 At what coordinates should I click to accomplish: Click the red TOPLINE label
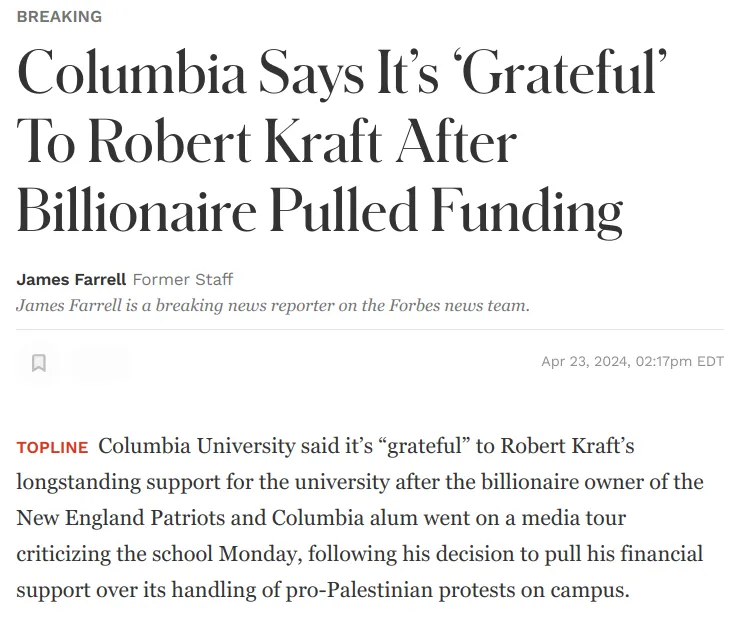coord(52,447)
